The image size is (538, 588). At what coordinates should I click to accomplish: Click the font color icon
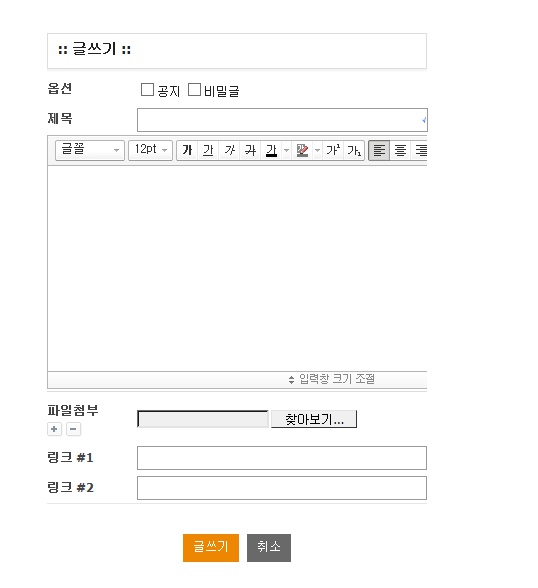[x=271, y=150]
